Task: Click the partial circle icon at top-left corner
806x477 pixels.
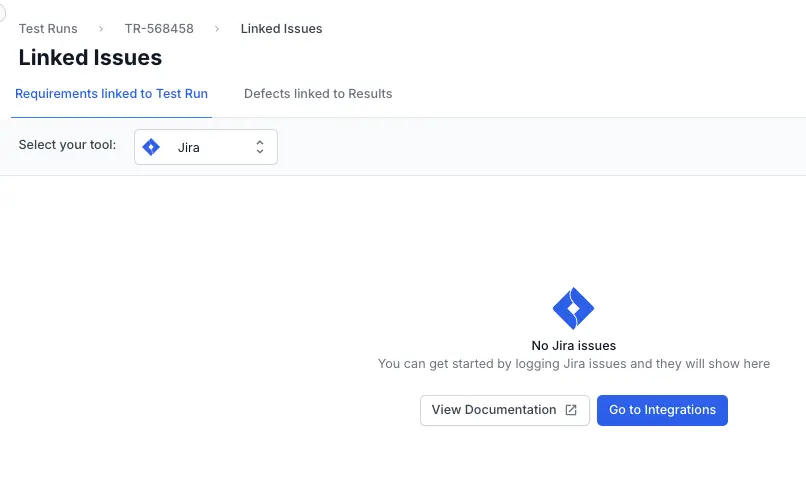Action: (x=2, y=10)
